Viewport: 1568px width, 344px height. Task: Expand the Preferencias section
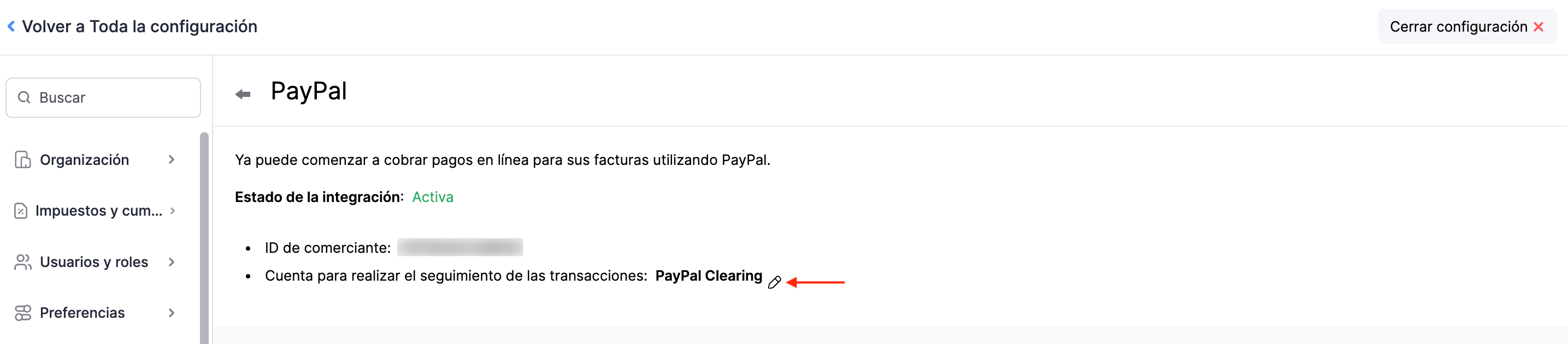pos(171,312)
